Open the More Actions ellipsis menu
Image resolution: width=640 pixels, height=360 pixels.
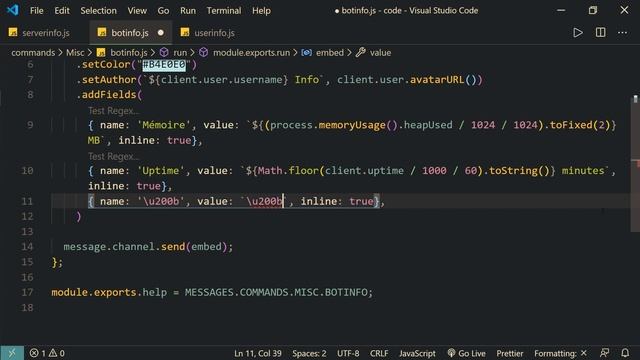[622, 33]
